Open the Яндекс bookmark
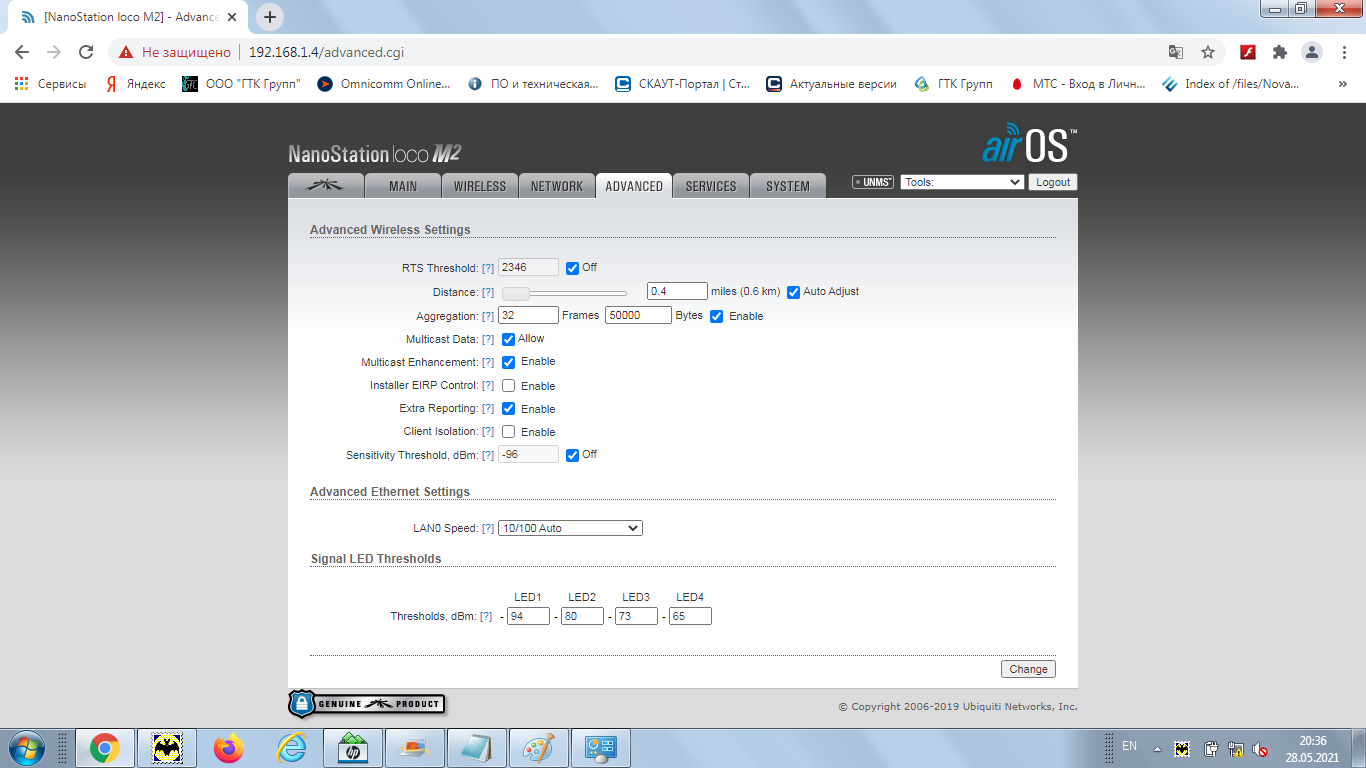 click(135, 84)
